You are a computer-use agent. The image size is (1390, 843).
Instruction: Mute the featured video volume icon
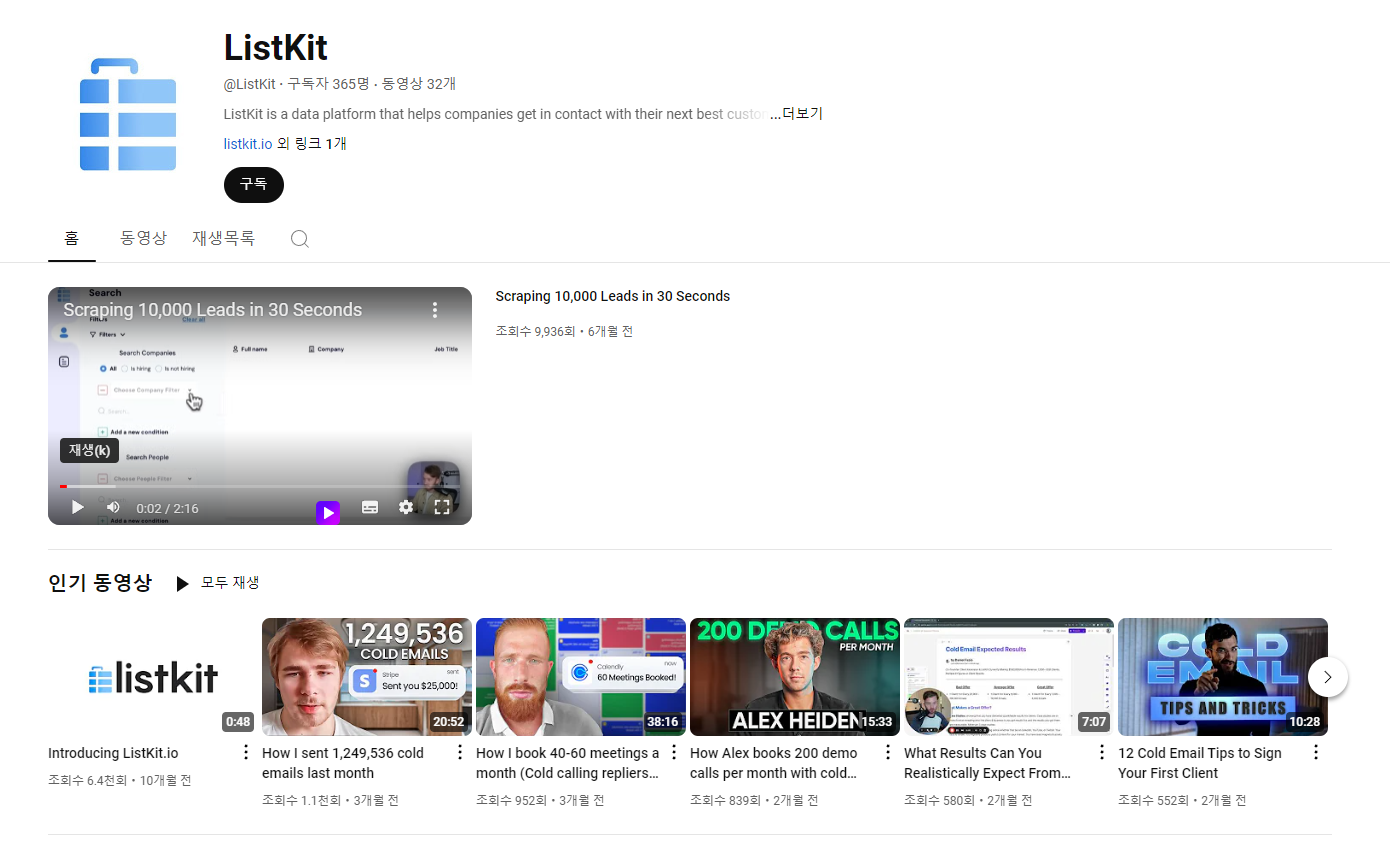(113, 507)
